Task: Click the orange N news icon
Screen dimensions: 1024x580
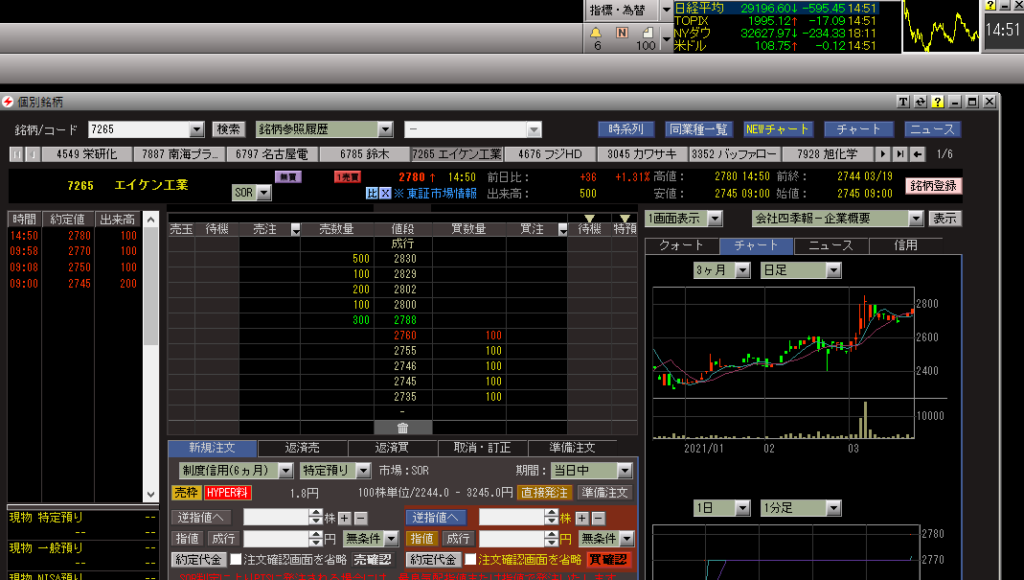Action: (622, 32)
